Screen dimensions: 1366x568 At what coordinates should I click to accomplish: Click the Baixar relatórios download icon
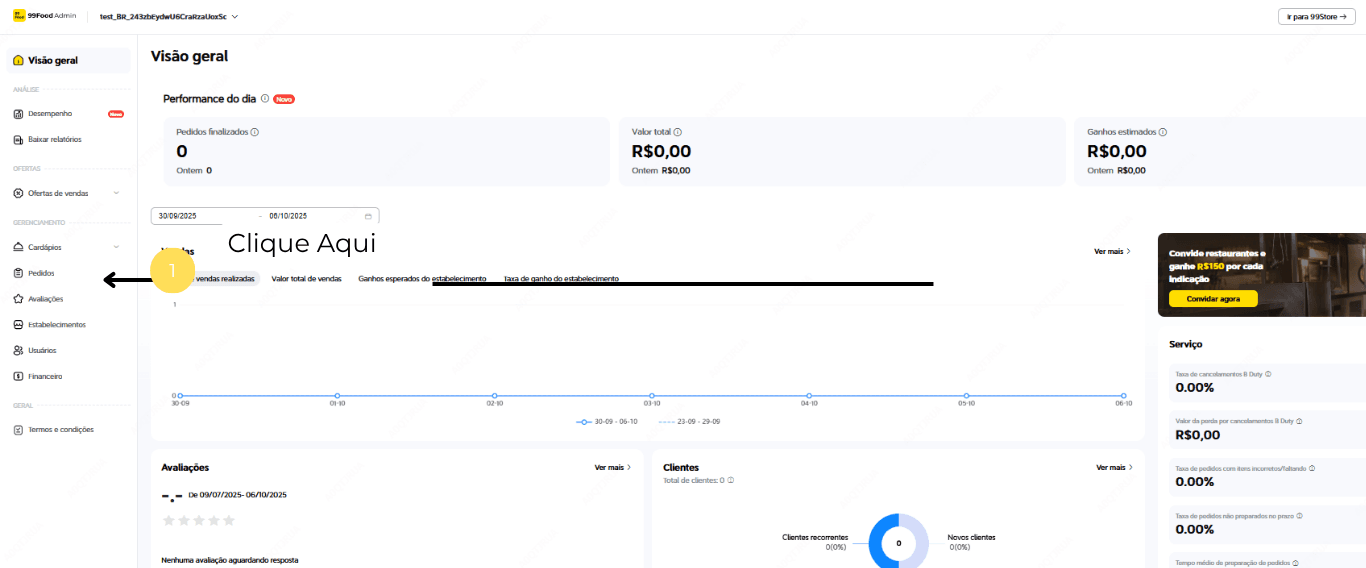point(18,140)
